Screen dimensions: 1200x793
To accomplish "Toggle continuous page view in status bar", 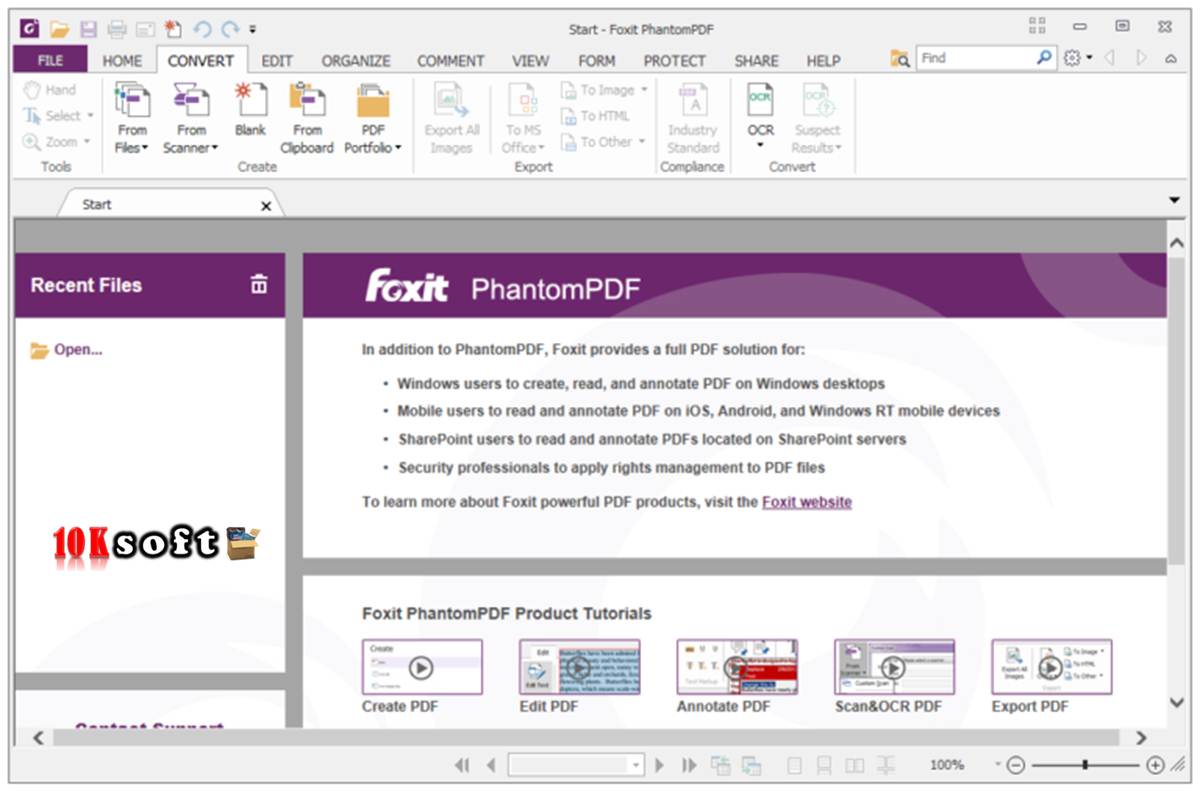I will [824, 765].
